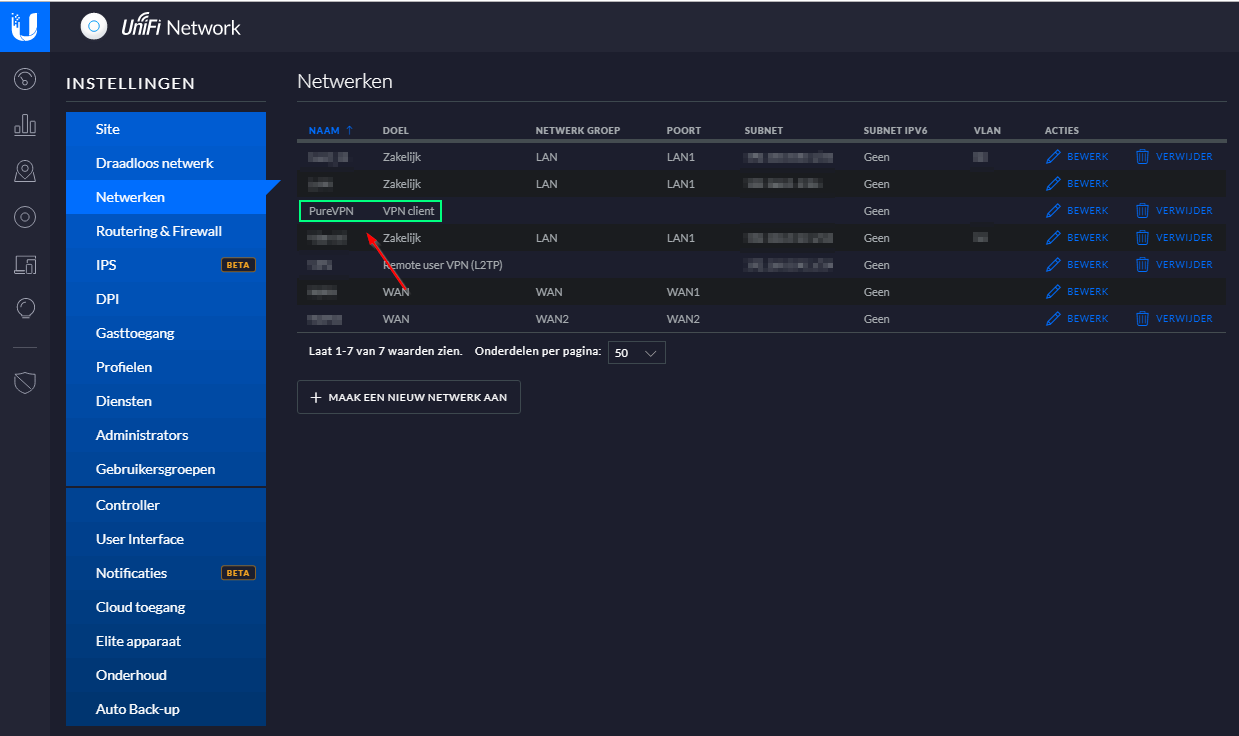This screenshot has width=1239, height=736.
Task: Open the items per page dropdown
Action: point(636,353)
